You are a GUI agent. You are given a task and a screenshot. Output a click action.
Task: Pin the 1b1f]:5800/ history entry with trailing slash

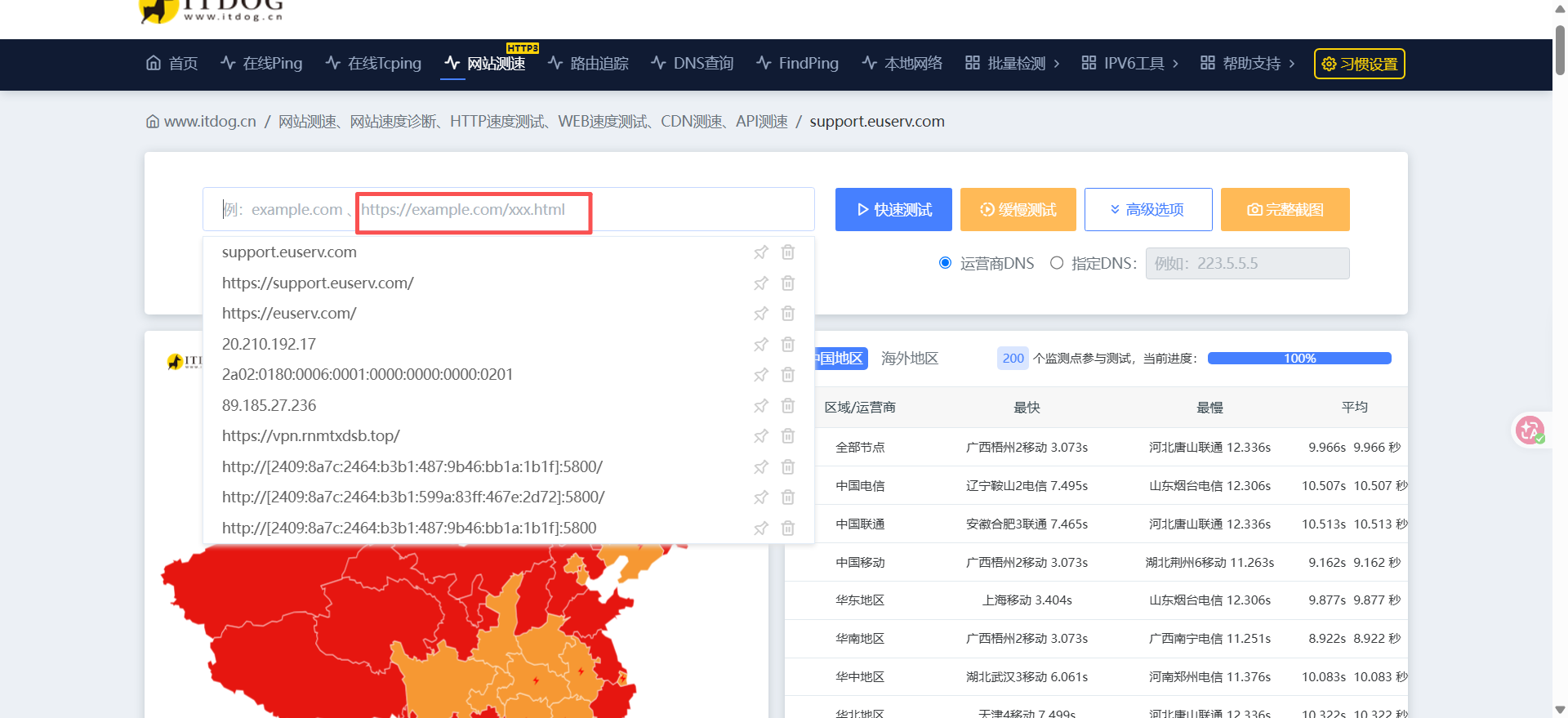point(761,467)
